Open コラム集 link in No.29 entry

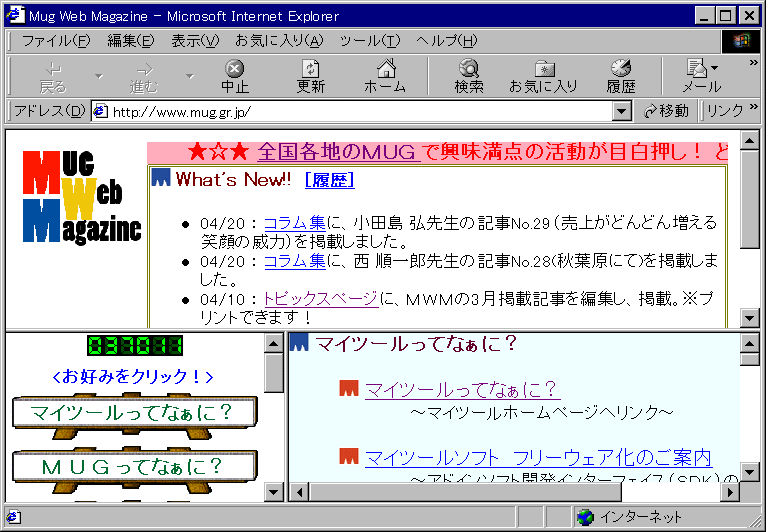coord(295,223)
